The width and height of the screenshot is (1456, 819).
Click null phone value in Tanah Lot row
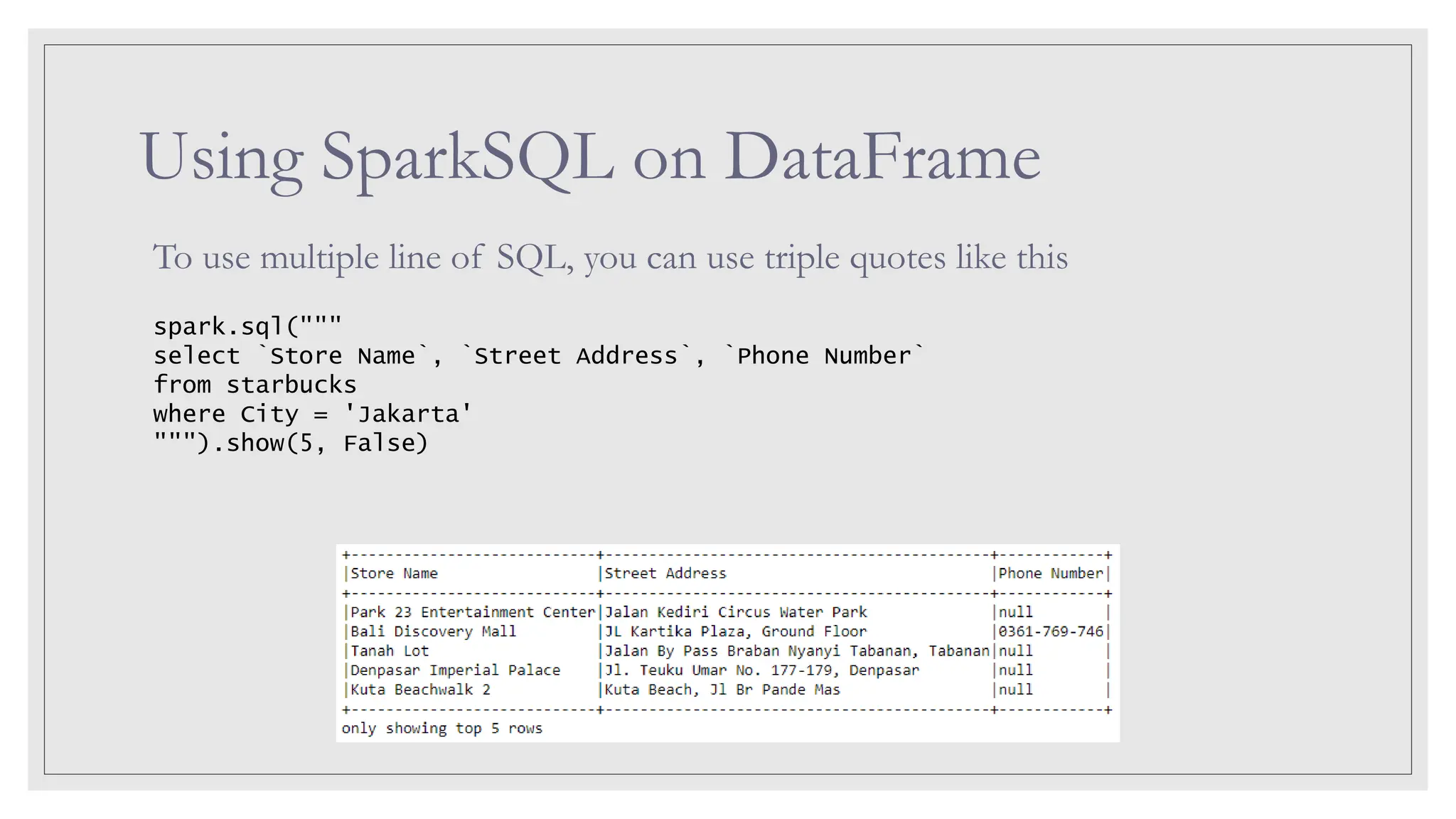click(1016, 651)
